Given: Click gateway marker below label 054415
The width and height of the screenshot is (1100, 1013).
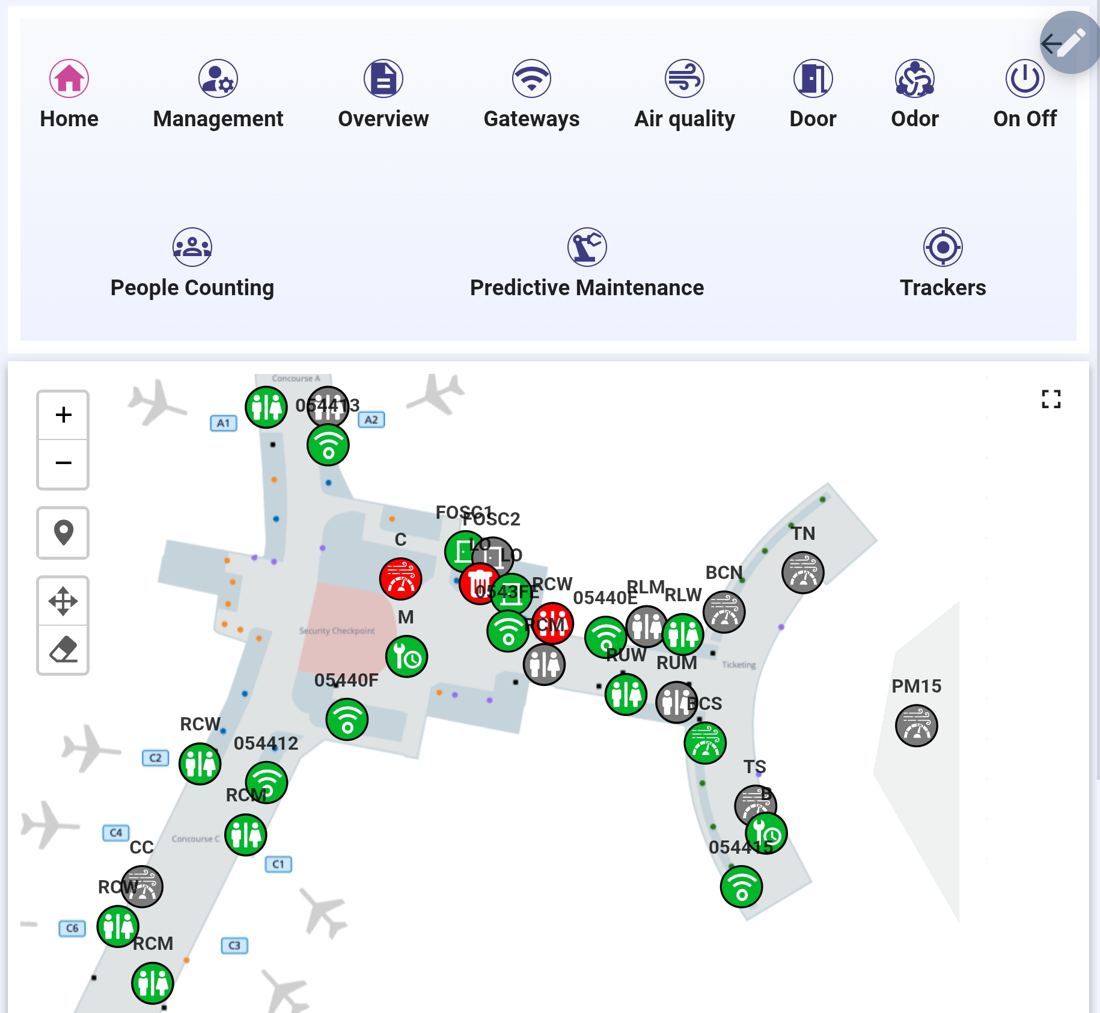Looking at the screenshot, I should 742,887.
